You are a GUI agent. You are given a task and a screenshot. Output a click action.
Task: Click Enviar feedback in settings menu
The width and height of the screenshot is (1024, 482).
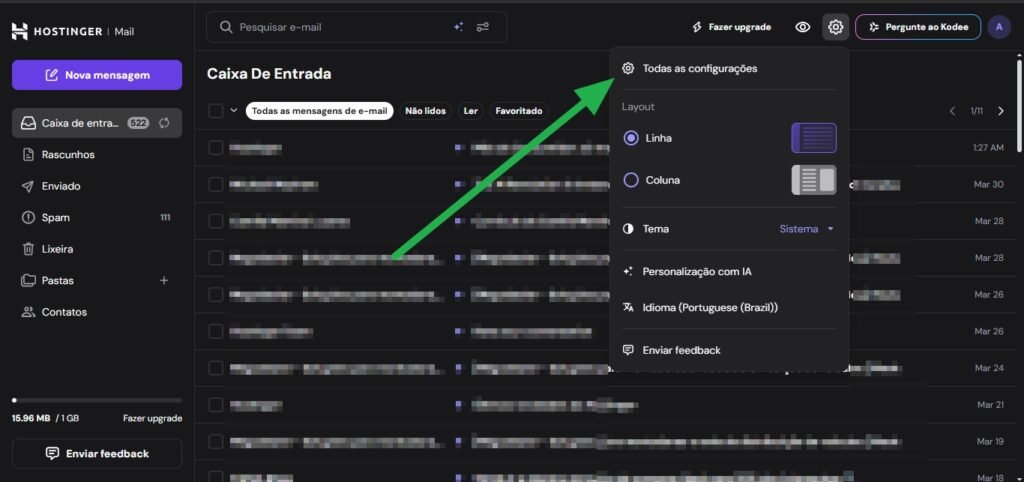click(729, 350)
